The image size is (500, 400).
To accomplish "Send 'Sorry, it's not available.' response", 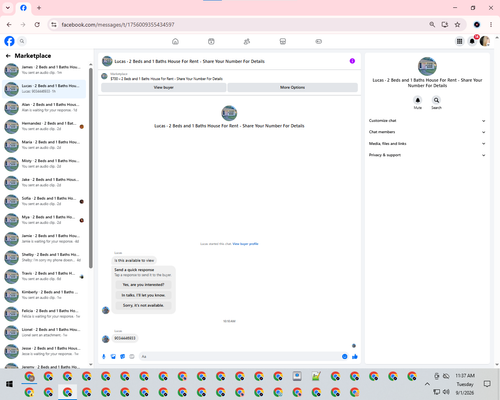I will (x=143, y=305).
